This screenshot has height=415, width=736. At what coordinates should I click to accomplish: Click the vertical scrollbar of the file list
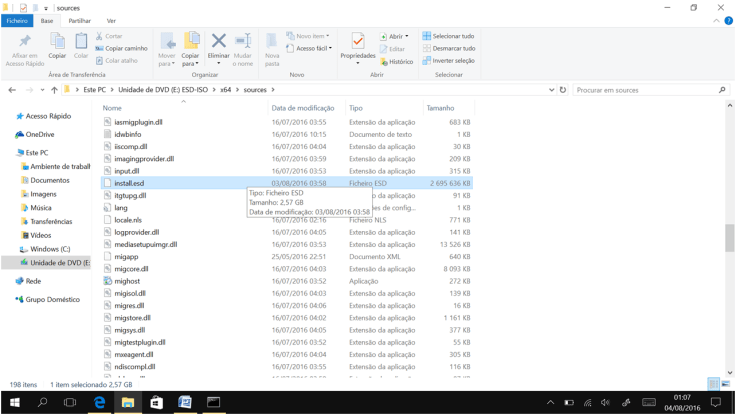(730, 238)
